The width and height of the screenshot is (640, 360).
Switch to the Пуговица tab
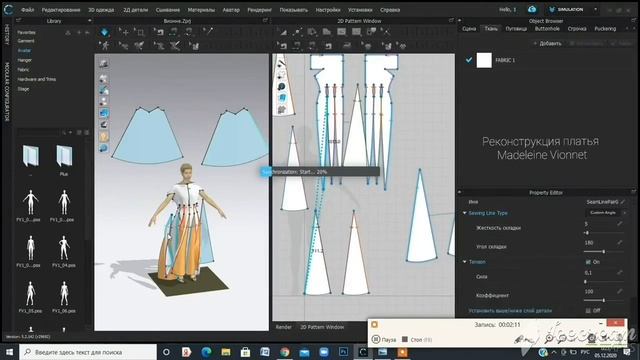516,29
